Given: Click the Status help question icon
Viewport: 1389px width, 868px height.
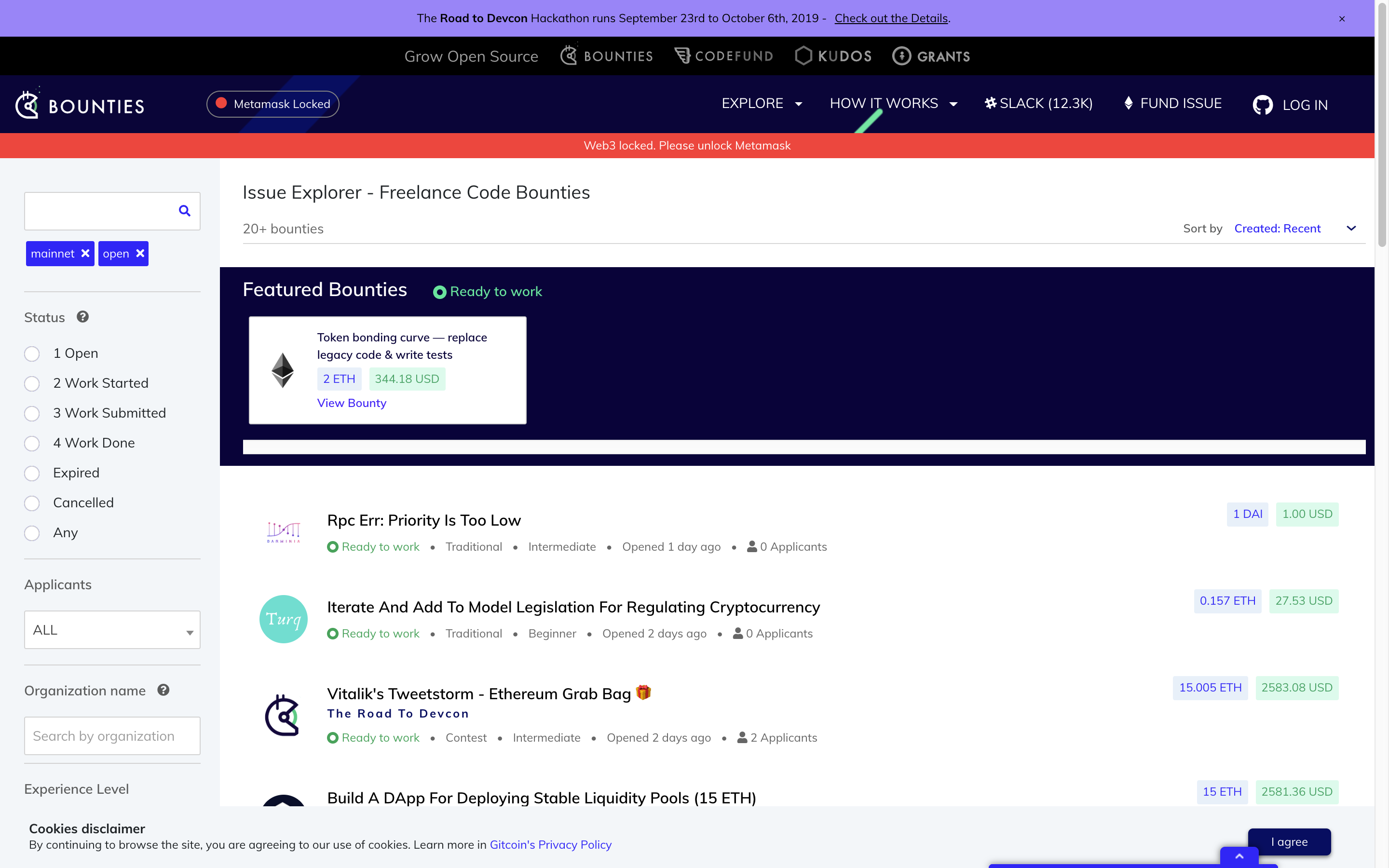Looking at the screenshot, I should point(82,317).
